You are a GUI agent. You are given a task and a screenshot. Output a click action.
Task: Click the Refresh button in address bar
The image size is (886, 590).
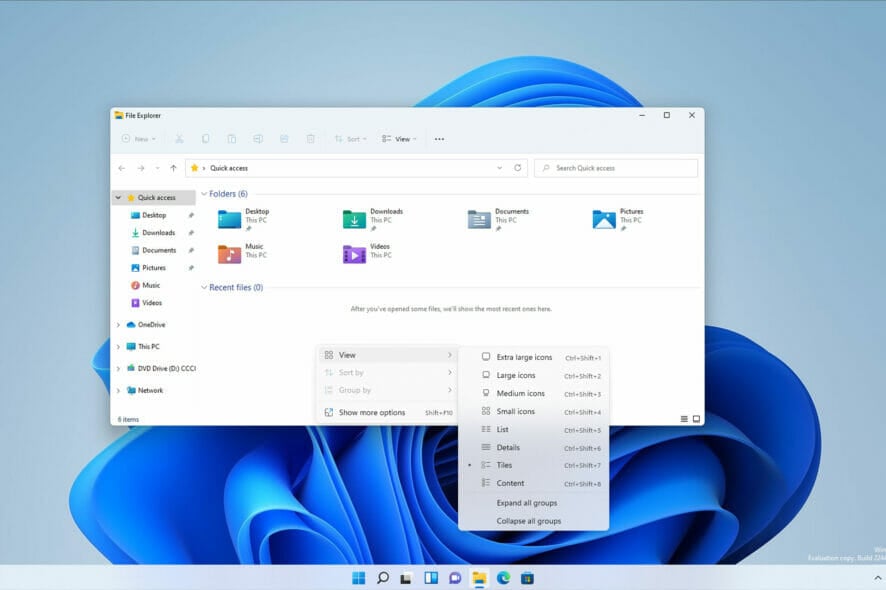pos(517,168)
